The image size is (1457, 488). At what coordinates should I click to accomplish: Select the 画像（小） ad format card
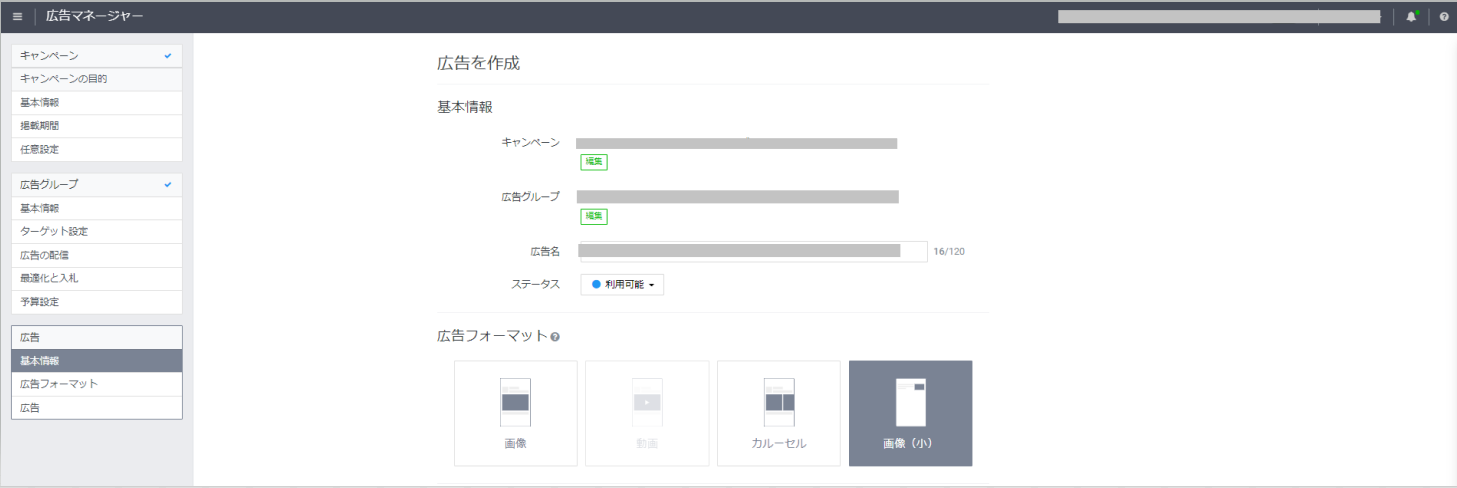[910, 413]
